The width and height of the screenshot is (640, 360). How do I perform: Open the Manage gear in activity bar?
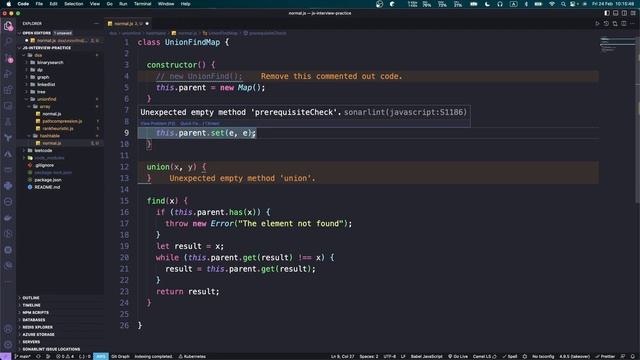coord(8,344)
